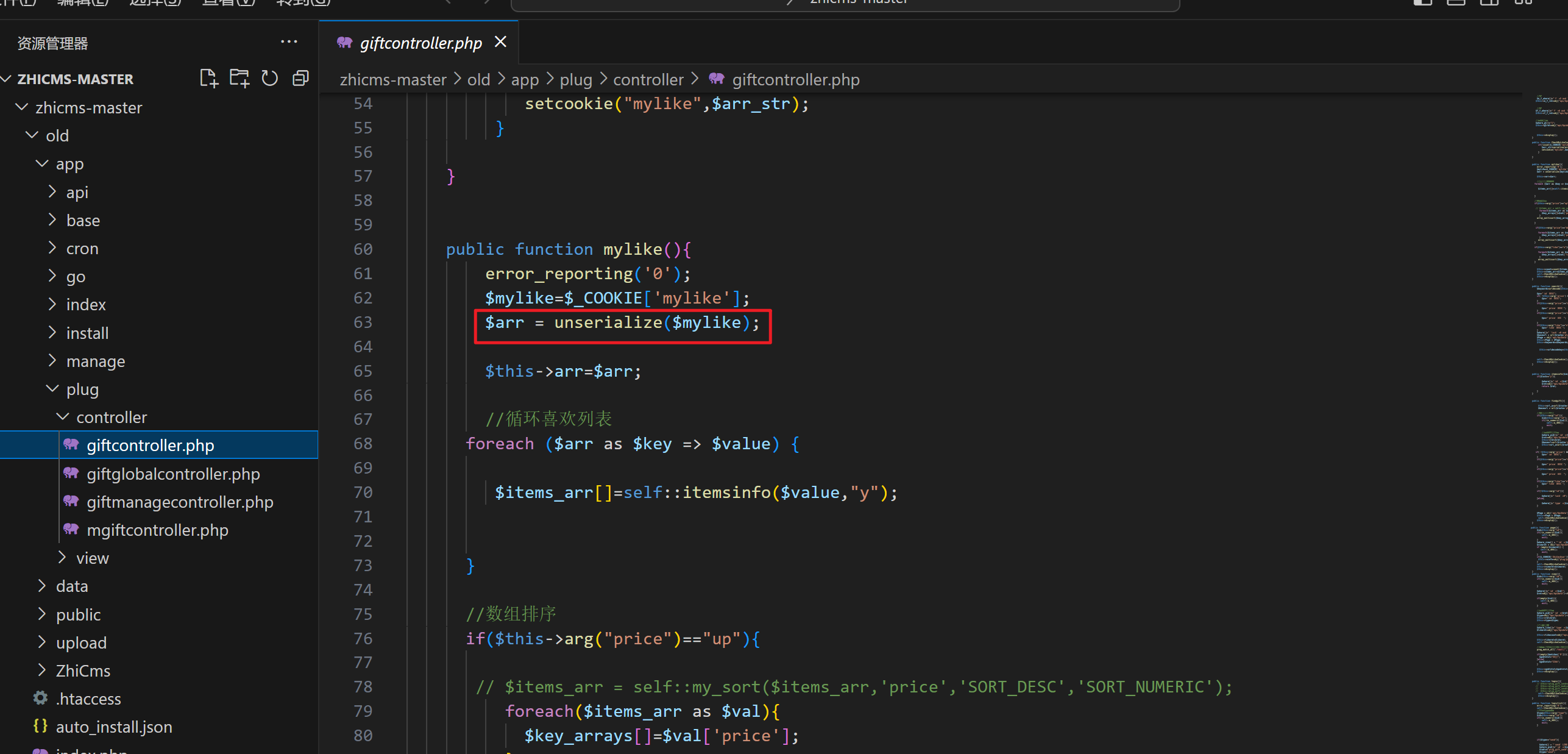1568x754 pixels.
Task: Click app in the breadcrumb path
Action: point(525,80)
